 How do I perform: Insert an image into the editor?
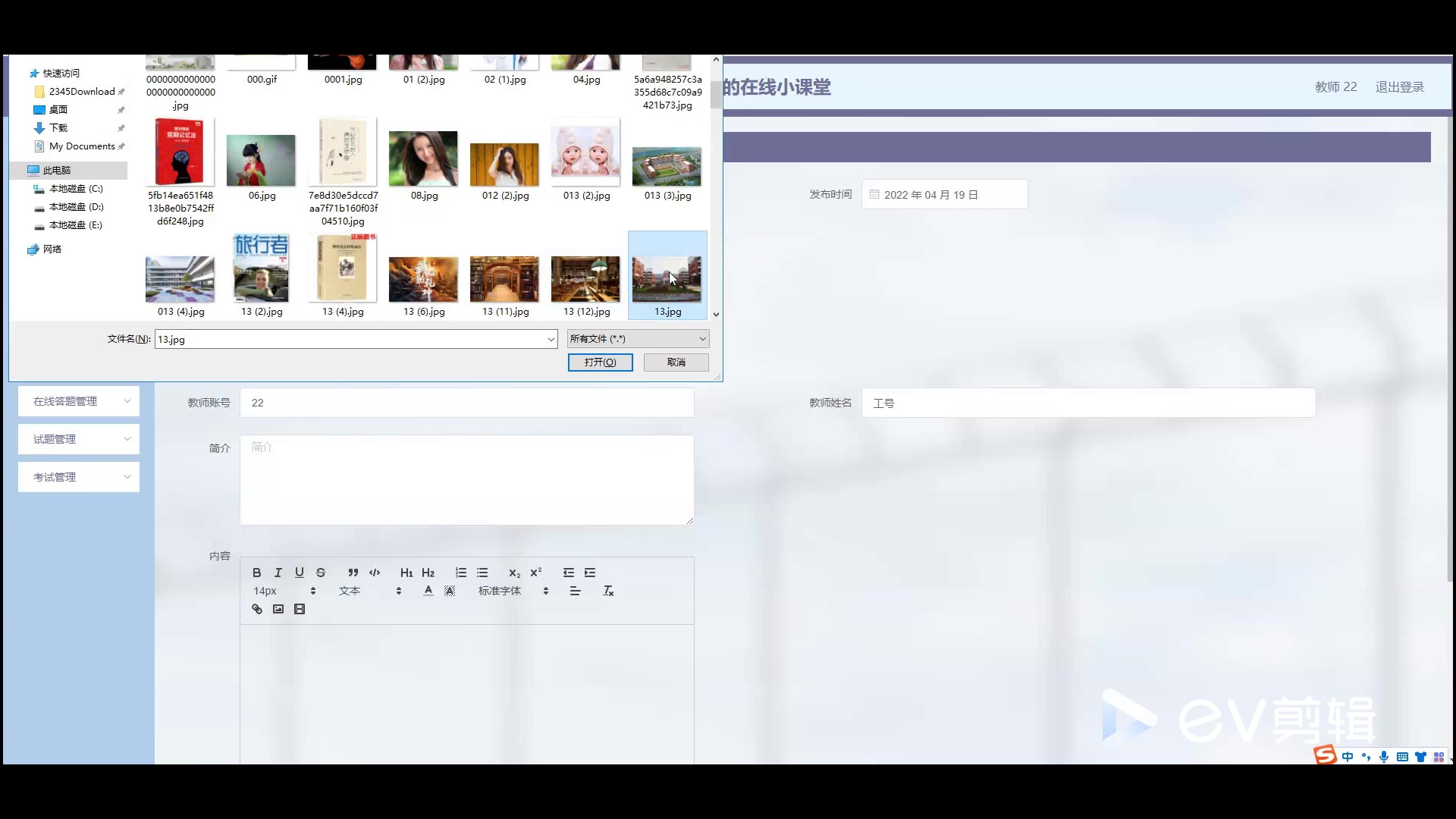[x=278, y=609]
